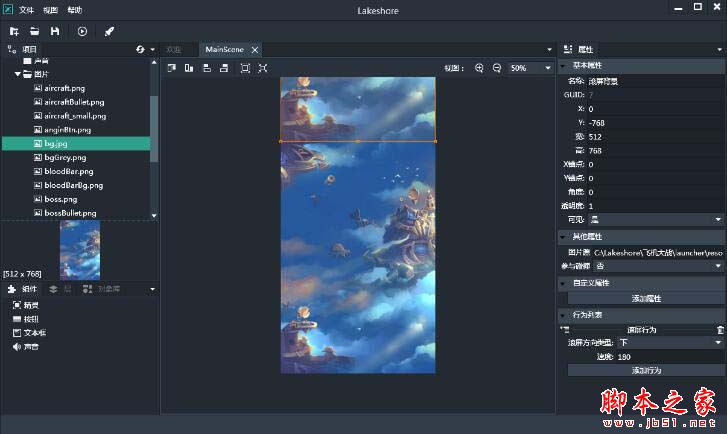Open the 视图 menu
727x434 pixels.
click(x=51, y=10)
